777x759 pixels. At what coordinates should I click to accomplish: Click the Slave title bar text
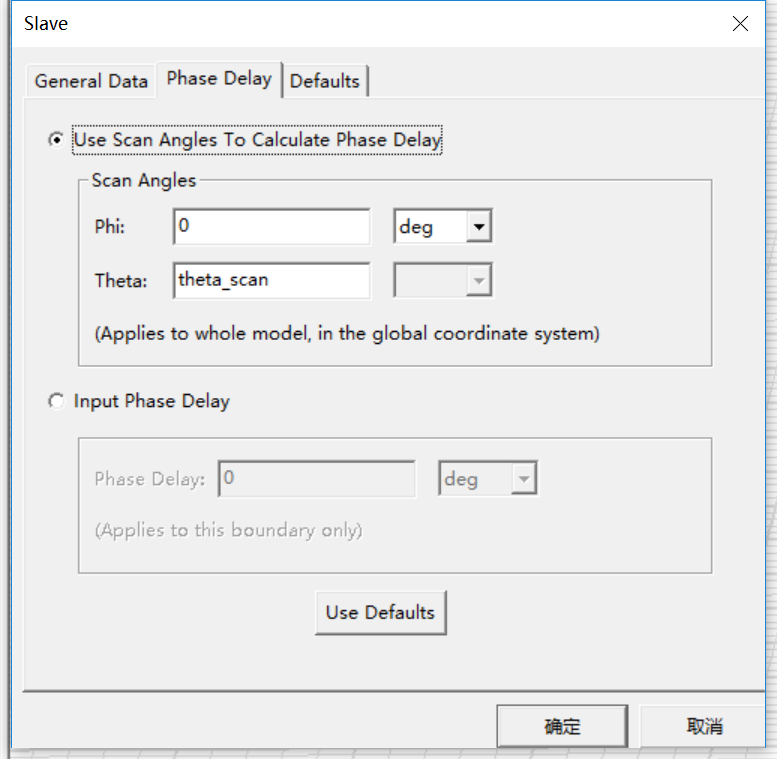click(47, 23)
